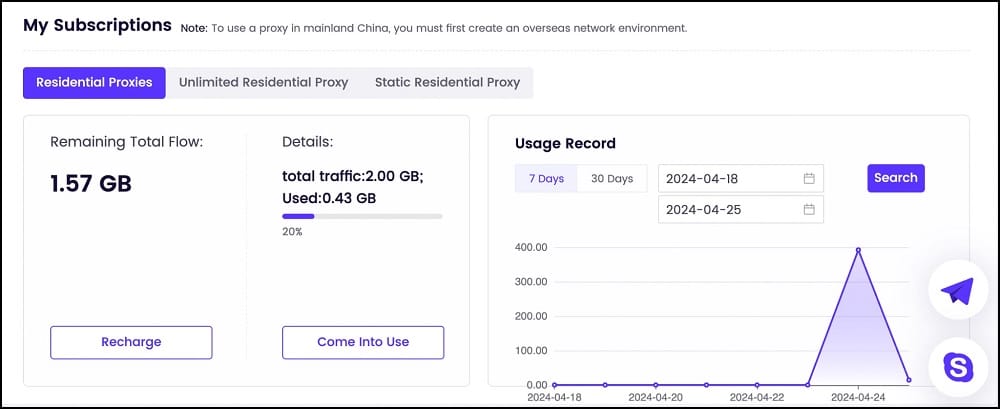Viewport: 1000px width, 409px height.
Task: Click the 20% traffic usage progress bar
Action: click(362, 216)
